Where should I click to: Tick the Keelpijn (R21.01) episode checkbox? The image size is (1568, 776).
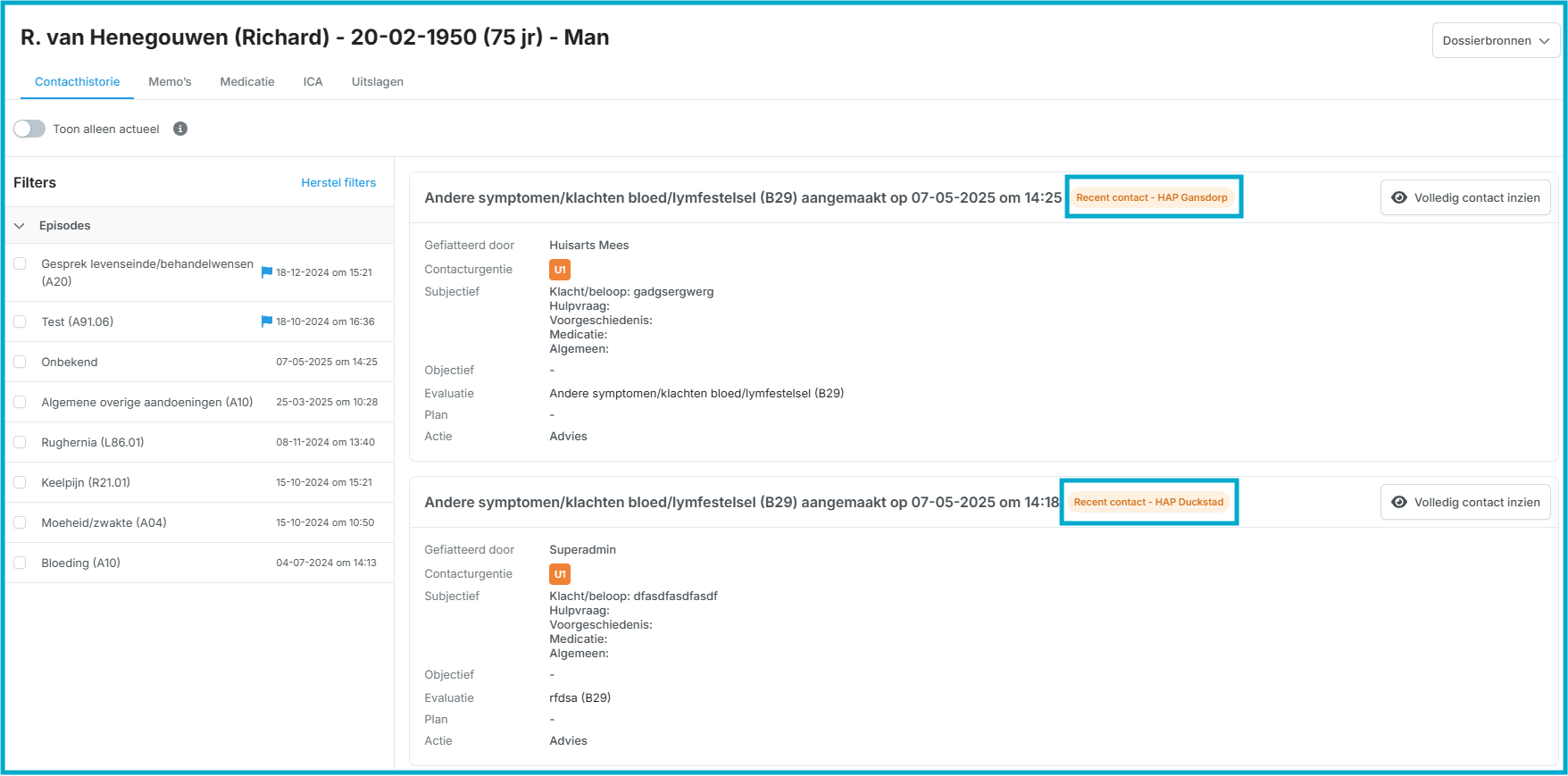pos(20,482)
